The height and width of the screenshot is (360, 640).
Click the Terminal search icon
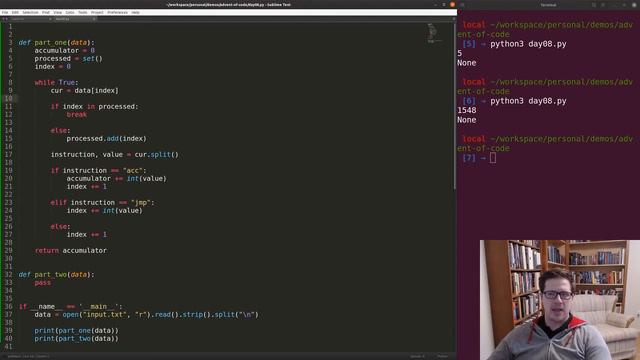[x=594, y=5]
